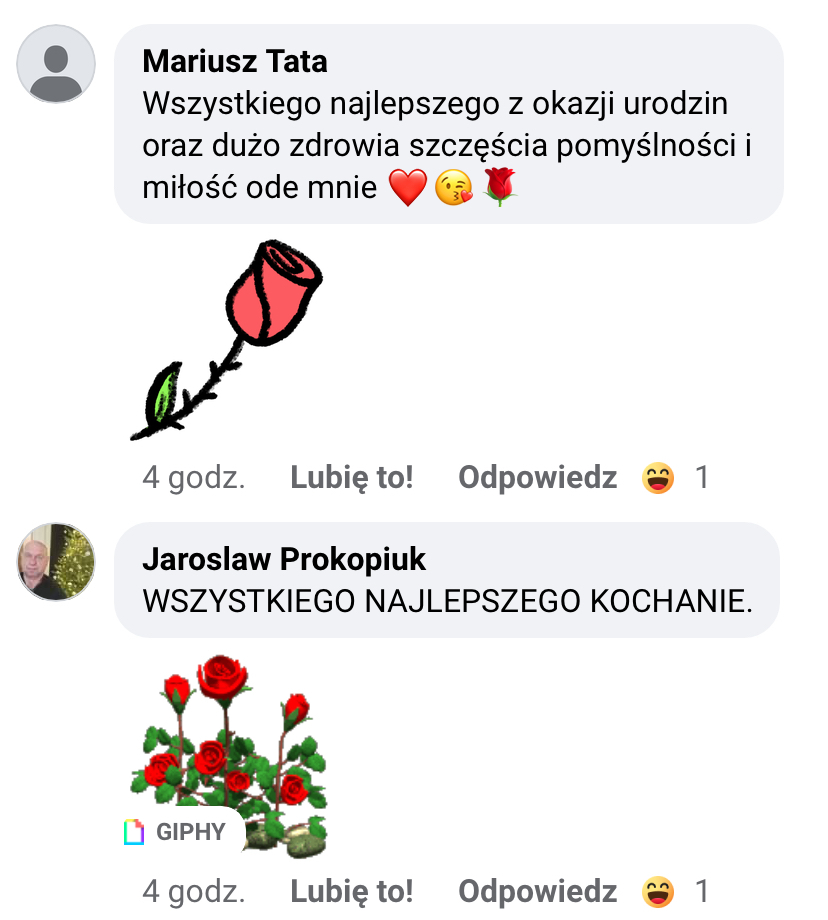Click the reaction count 1 on Mariusz's comment

pos(702,478)
